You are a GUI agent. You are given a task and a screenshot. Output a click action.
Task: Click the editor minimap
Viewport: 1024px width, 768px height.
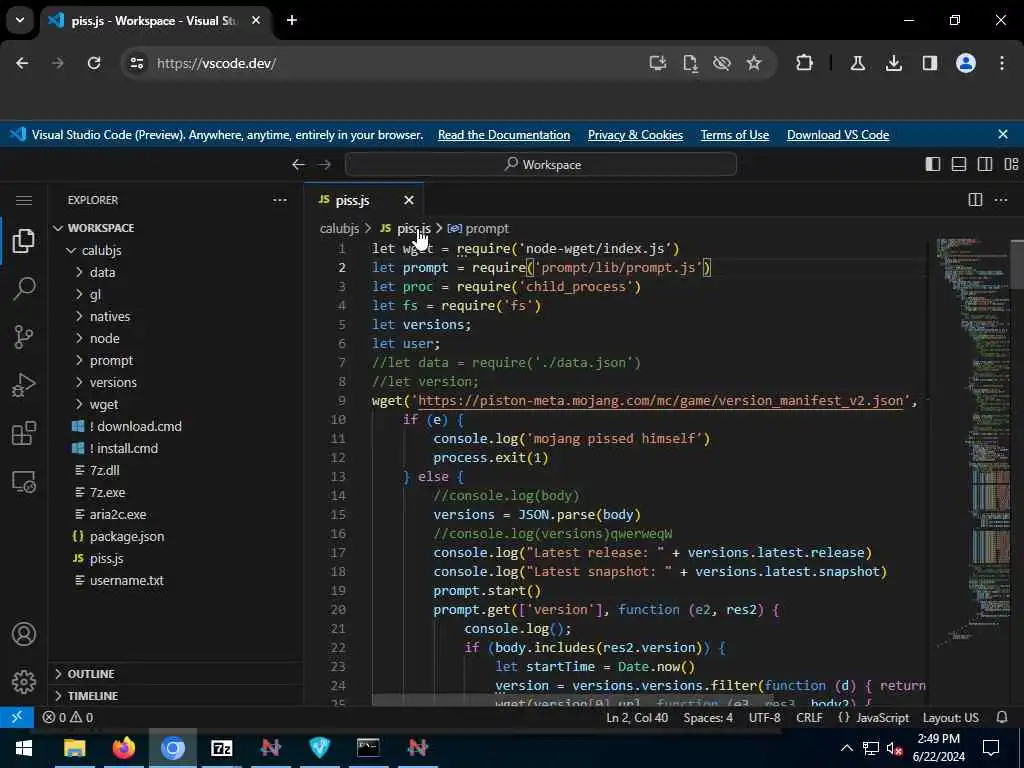tap(974, 444)
